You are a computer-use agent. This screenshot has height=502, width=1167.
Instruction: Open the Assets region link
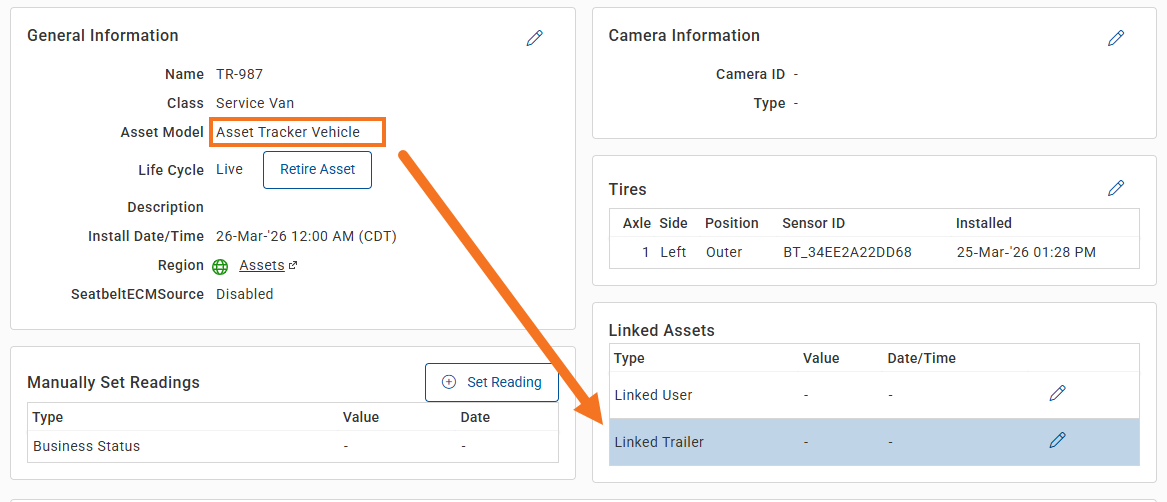262,265
